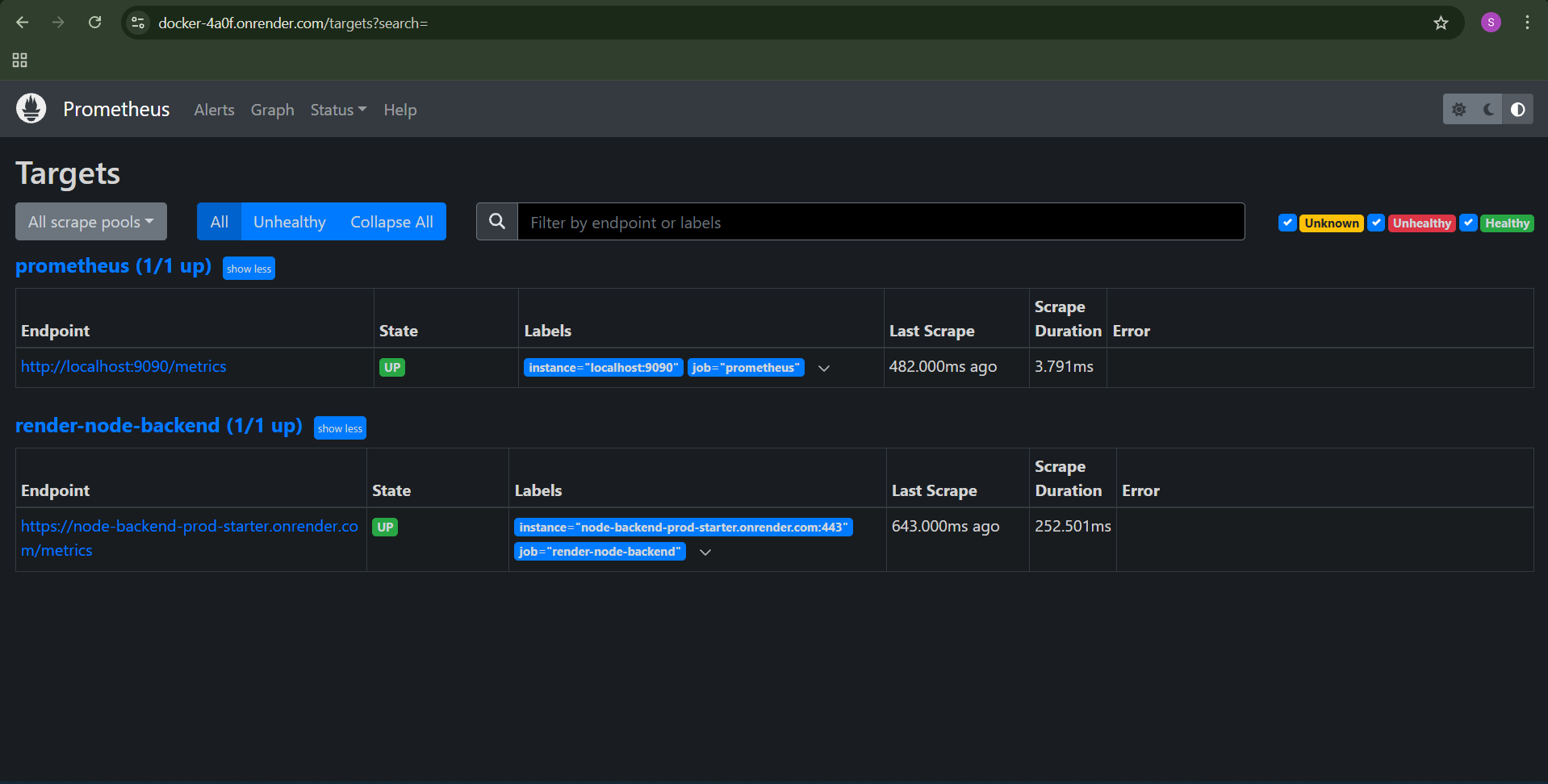
Task: Show only Unhealthy targets
Action: coord(289,222)
